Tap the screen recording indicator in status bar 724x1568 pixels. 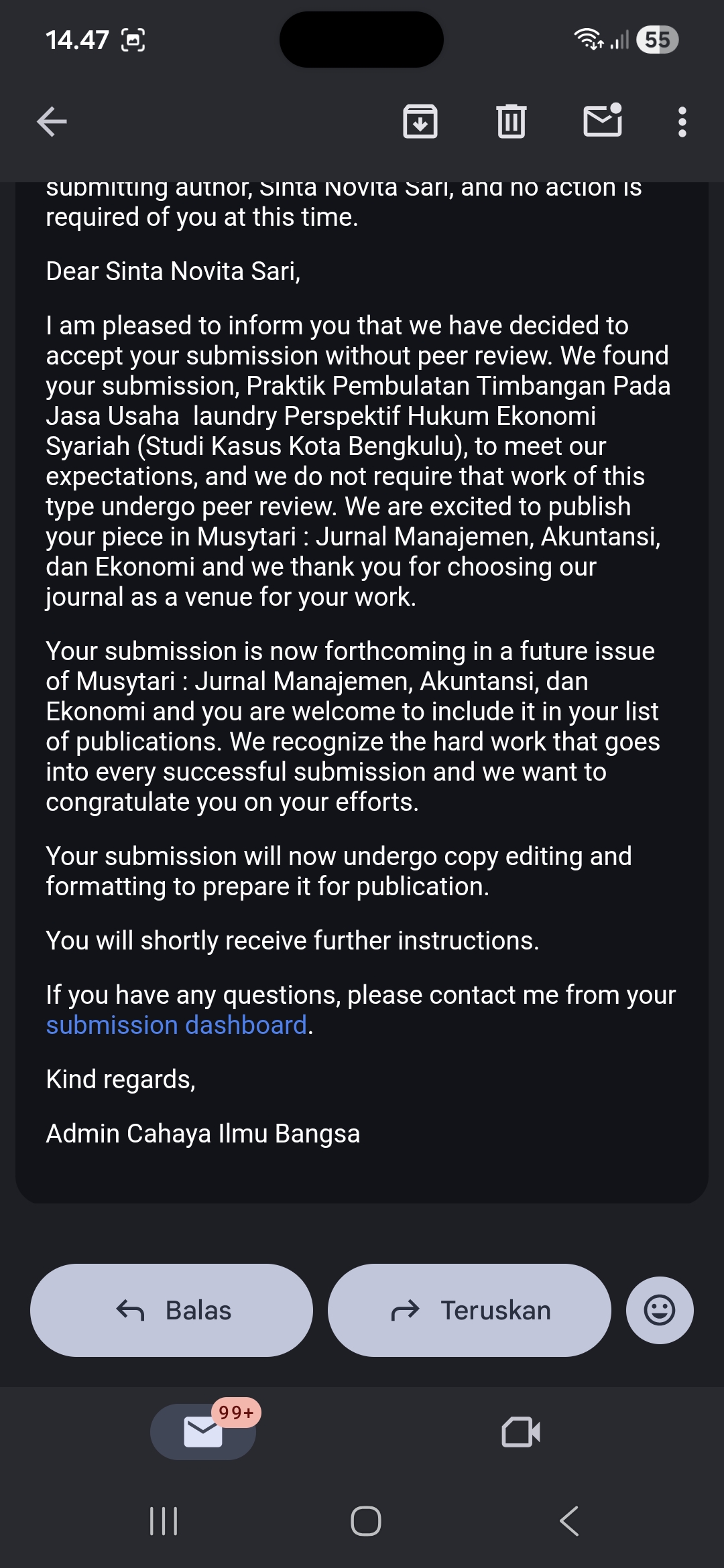[x=133, y=40]
